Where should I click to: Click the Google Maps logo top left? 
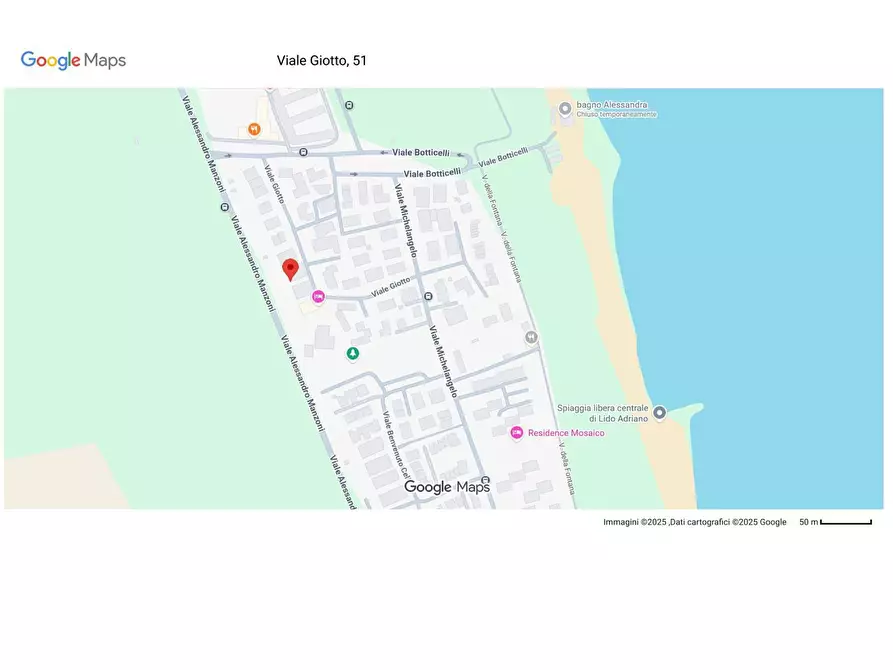tap(73, 60)
